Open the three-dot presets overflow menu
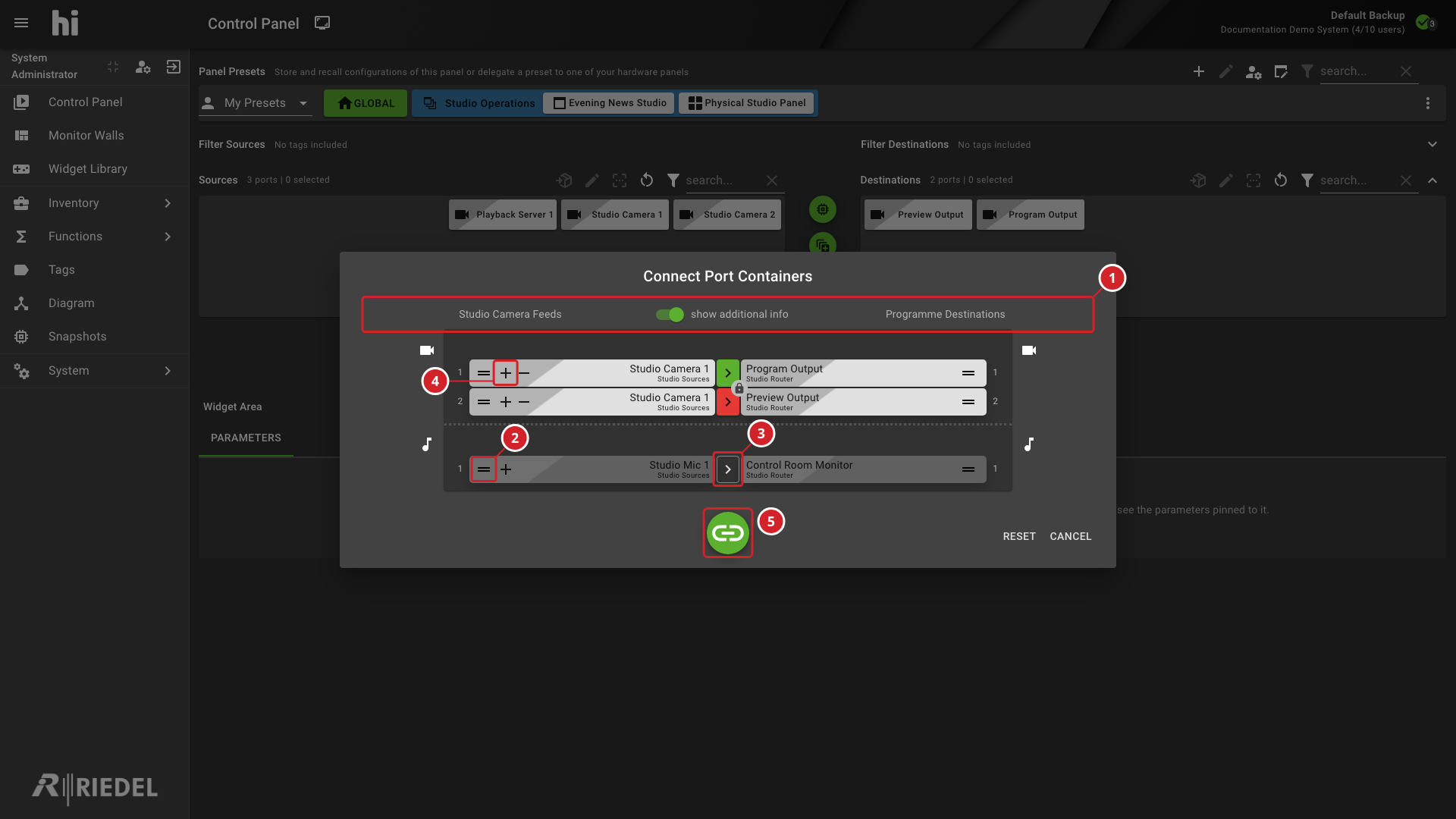The image size is (1456, 819). click(x=1428, y=103)
